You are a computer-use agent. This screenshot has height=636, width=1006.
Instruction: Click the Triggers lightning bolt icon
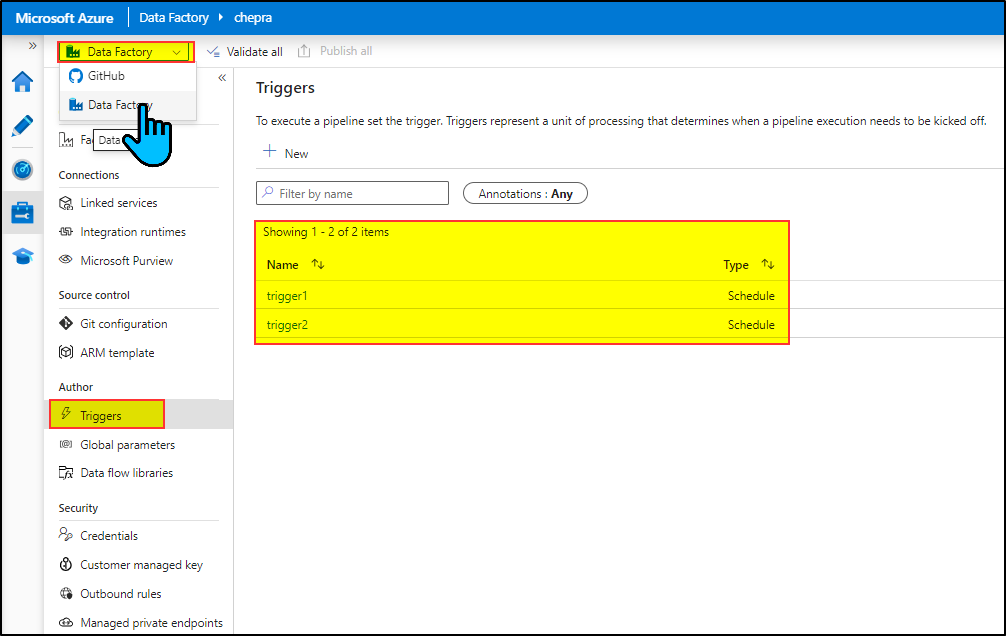pos(65,414)
